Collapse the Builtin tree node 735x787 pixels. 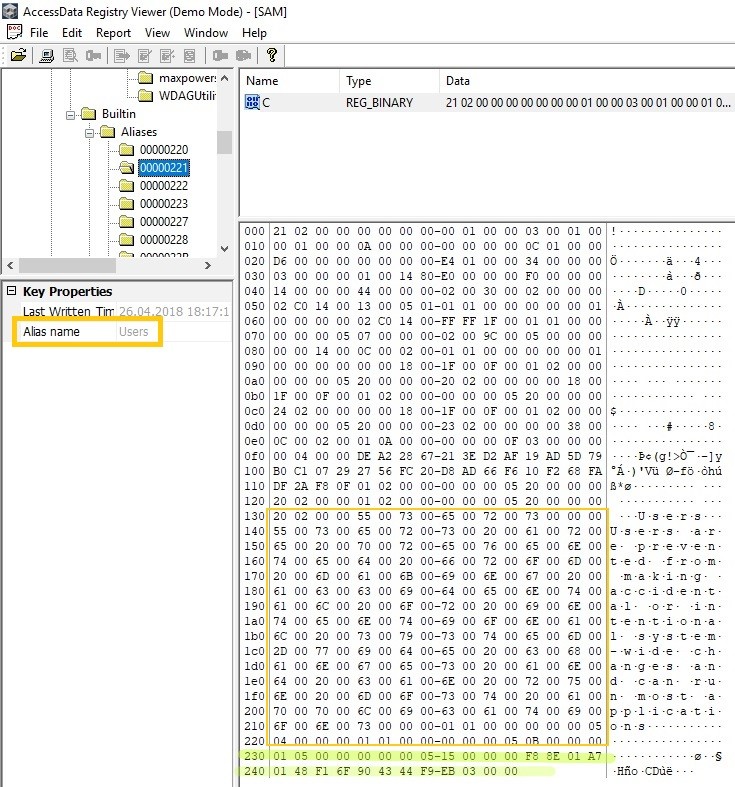click(70, 115)
